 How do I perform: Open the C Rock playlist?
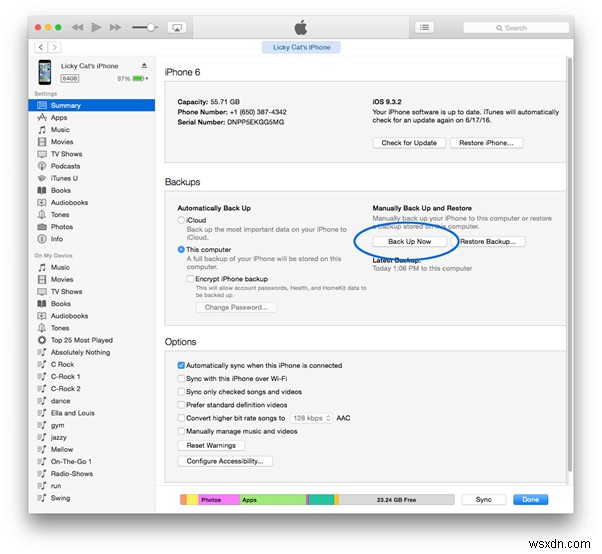91,364
